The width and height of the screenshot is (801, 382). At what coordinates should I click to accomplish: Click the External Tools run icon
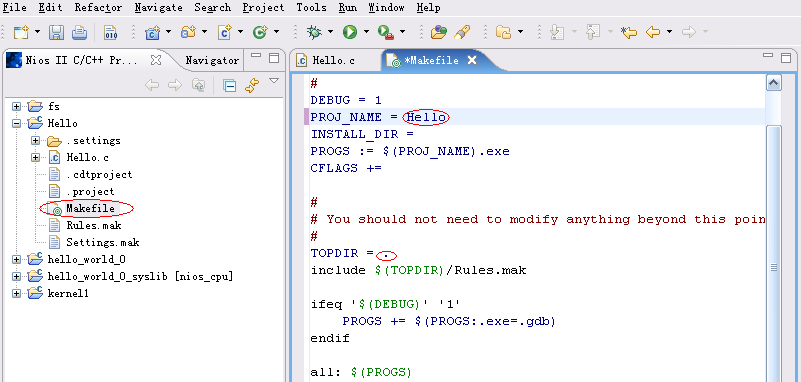pyautogui.click(x=386, y=32)
